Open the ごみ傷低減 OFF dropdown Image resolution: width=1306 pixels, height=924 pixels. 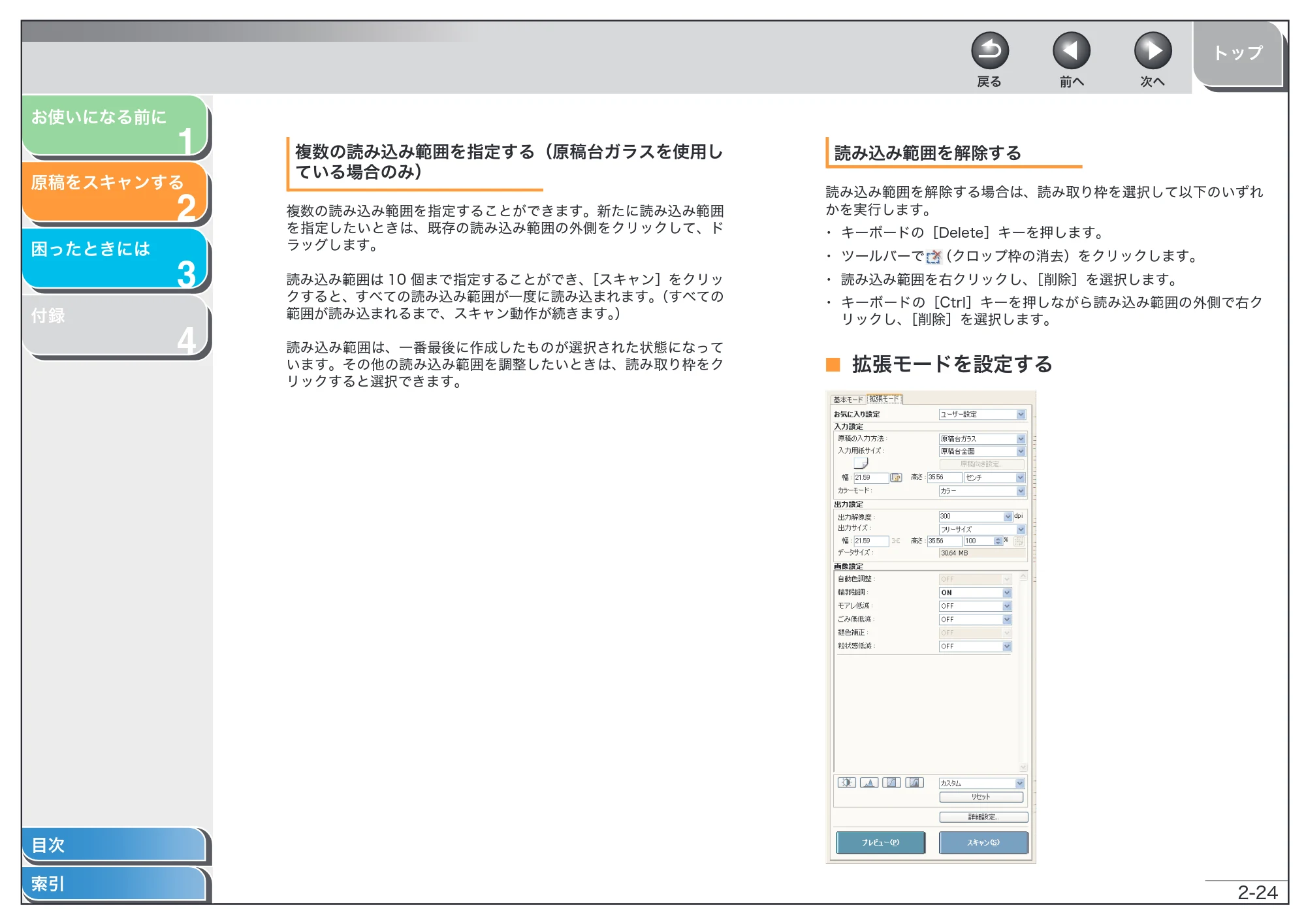[976, 619]
